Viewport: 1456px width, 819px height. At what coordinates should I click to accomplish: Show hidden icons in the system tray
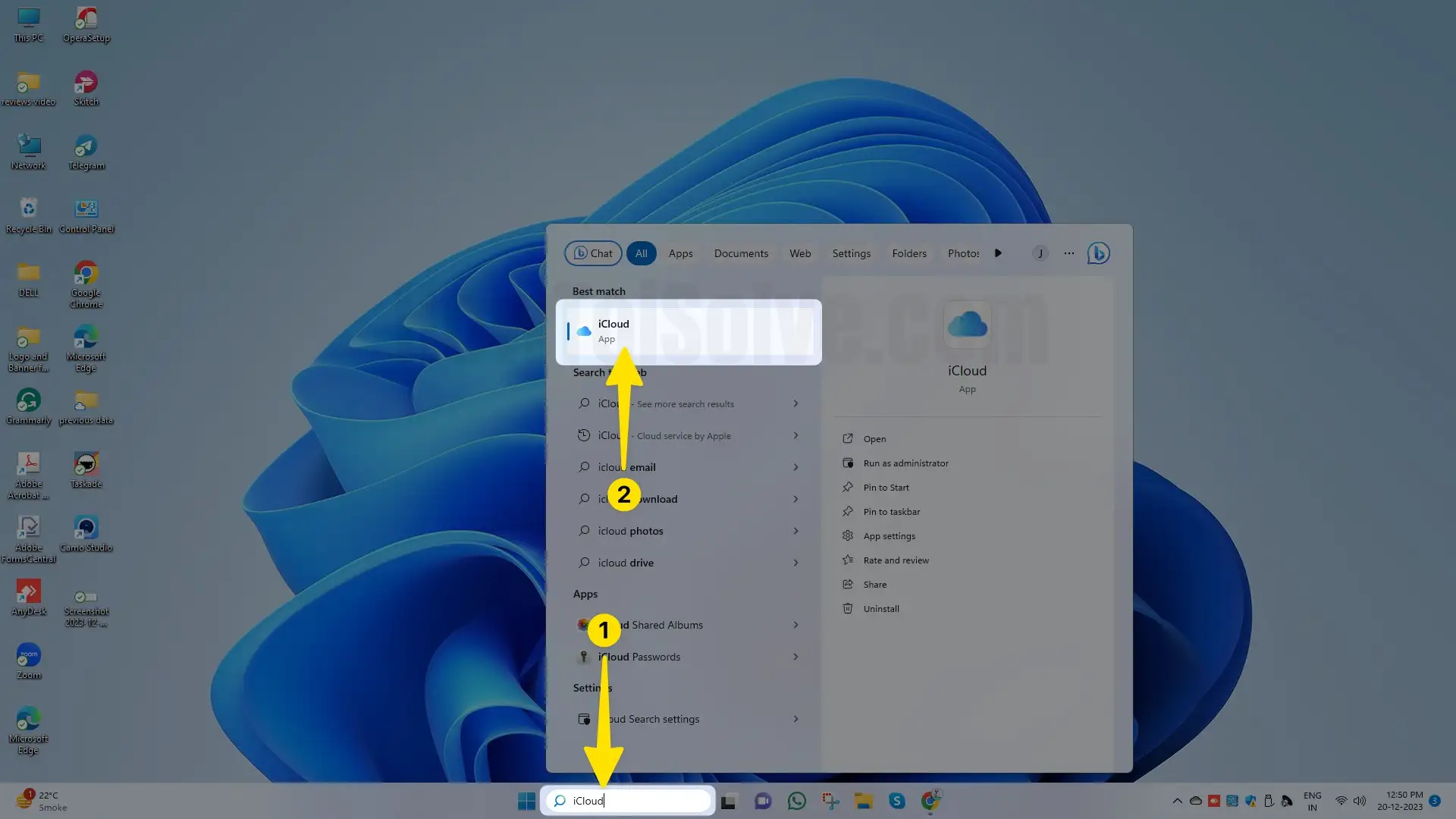[x=1178, y=800]
